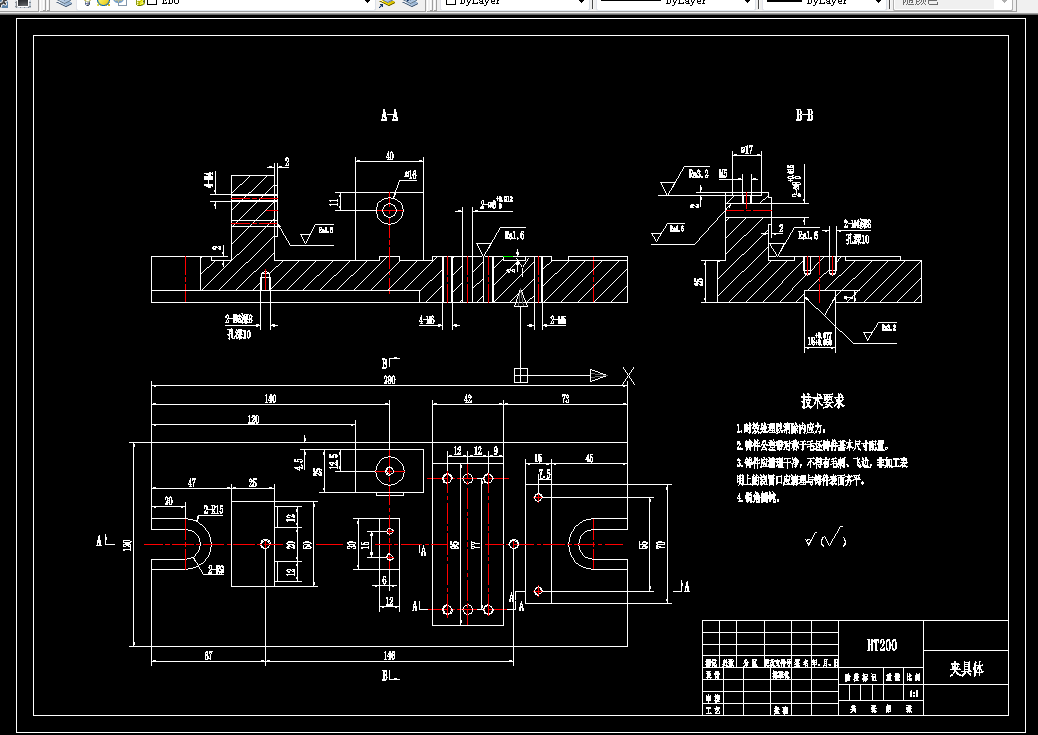
Task: Select the 2-M5 callout below A-A view
Action: coord(557,320)
